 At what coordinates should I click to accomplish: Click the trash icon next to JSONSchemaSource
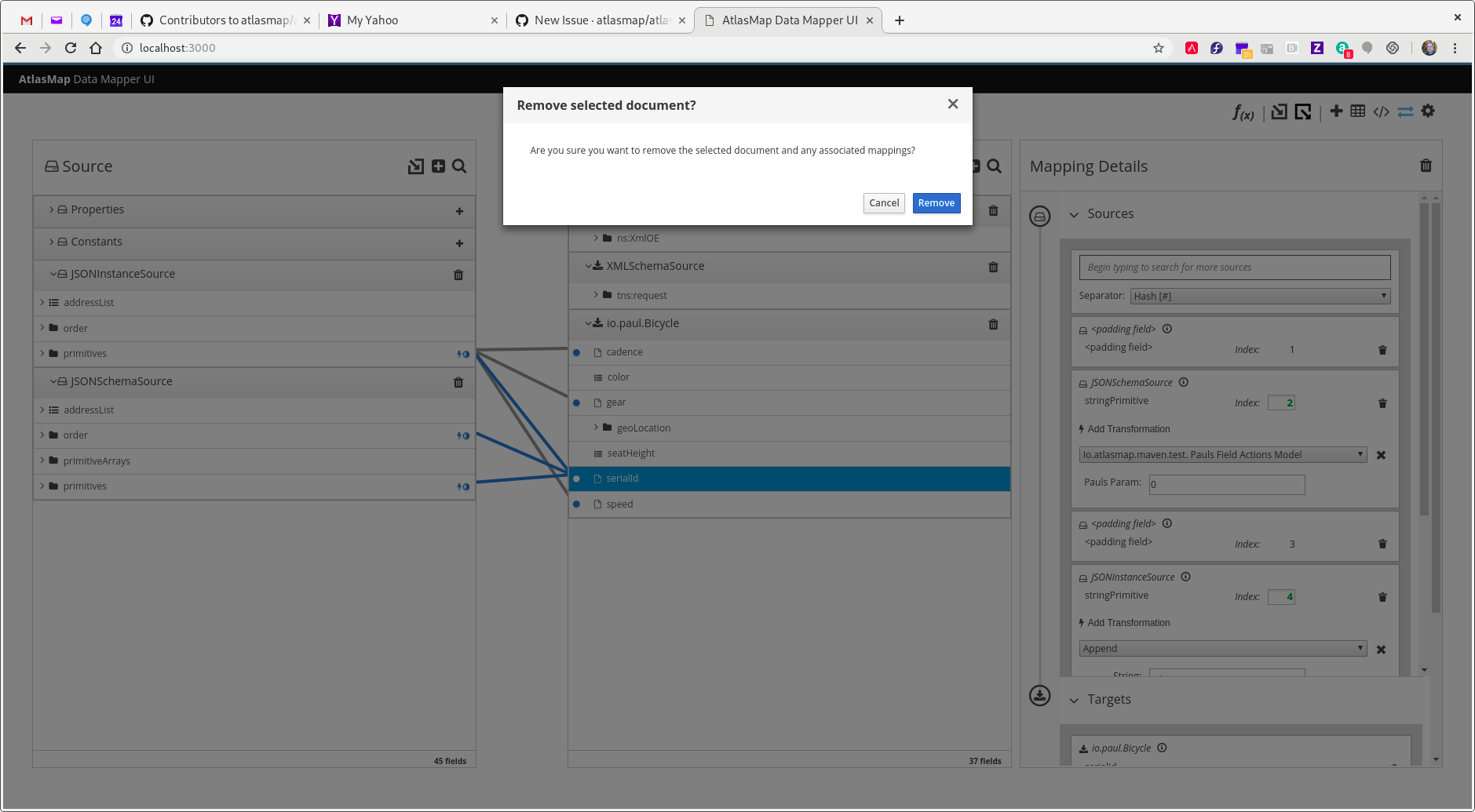[458, 382]
